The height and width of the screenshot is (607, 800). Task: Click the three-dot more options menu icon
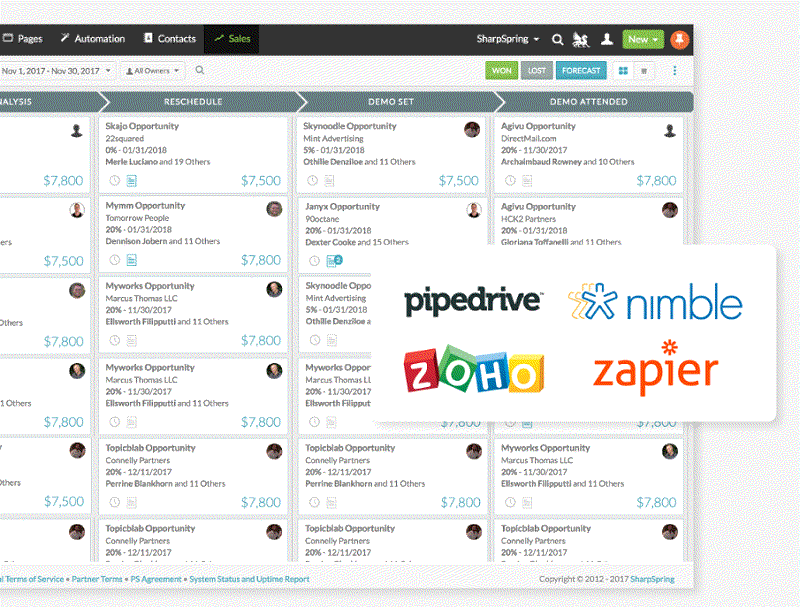tap(675, 71)
